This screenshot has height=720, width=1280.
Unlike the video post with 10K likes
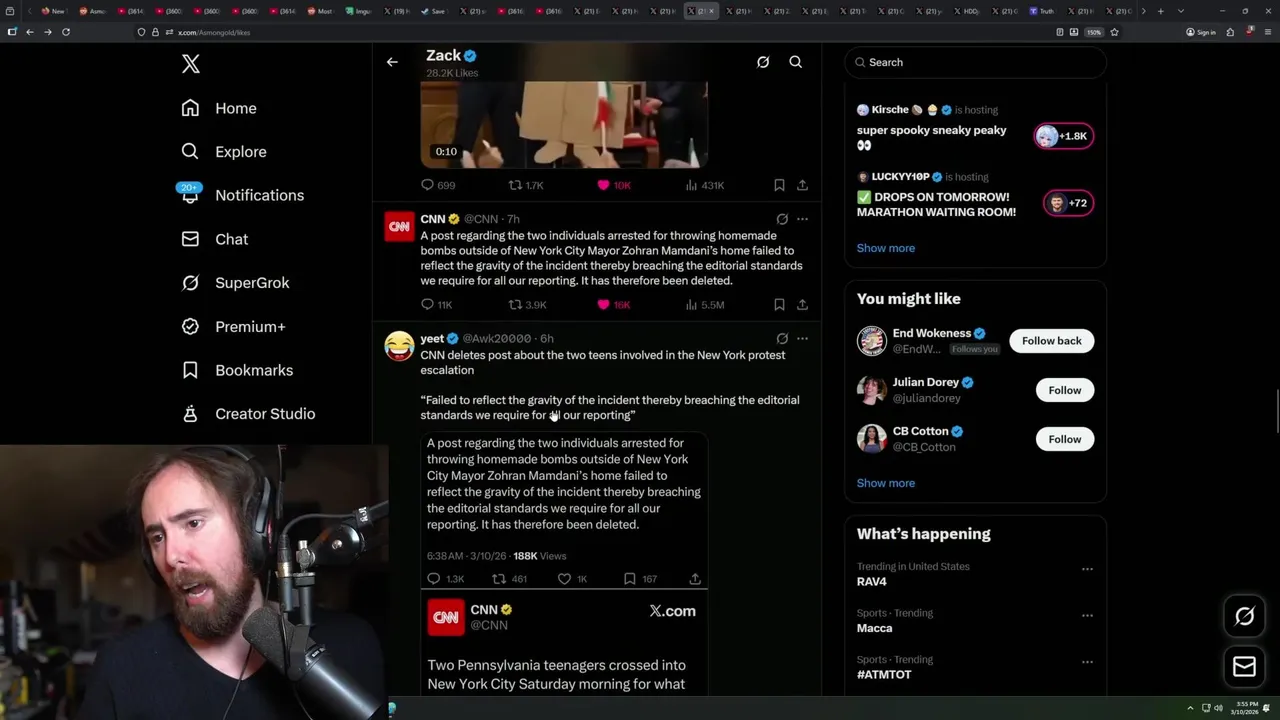click(614, 185)
